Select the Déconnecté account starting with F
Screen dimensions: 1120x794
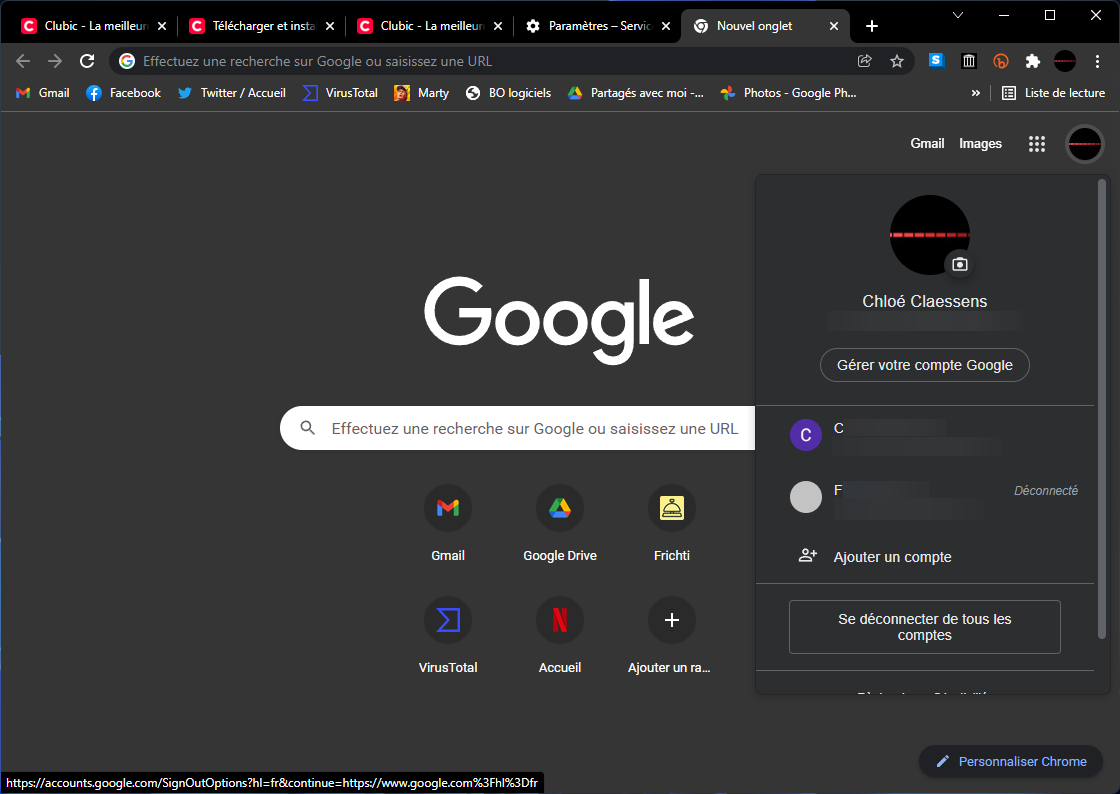[x=924, y=497]
